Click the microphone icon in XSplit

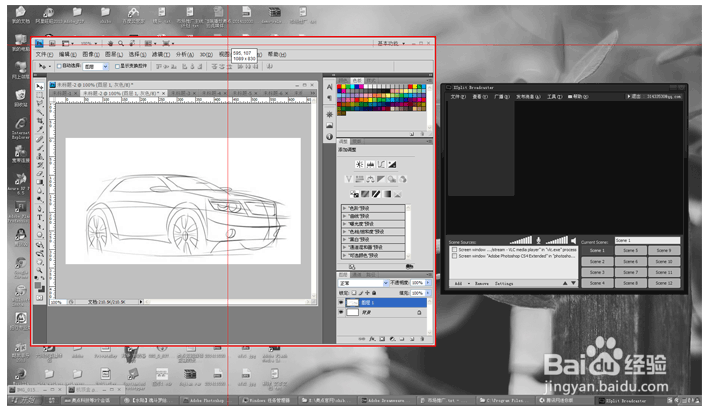point(538,240)
